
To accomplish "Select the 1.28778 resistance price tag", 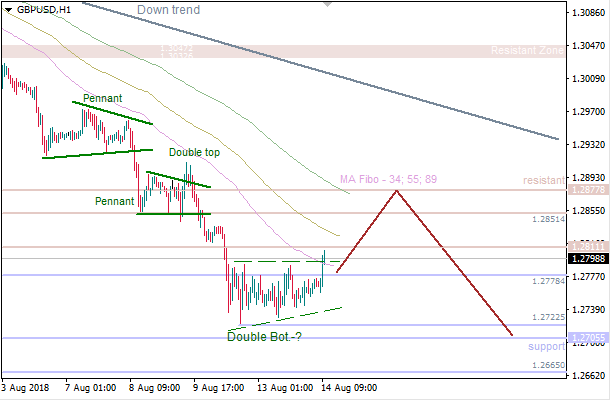I will (586, 189).
